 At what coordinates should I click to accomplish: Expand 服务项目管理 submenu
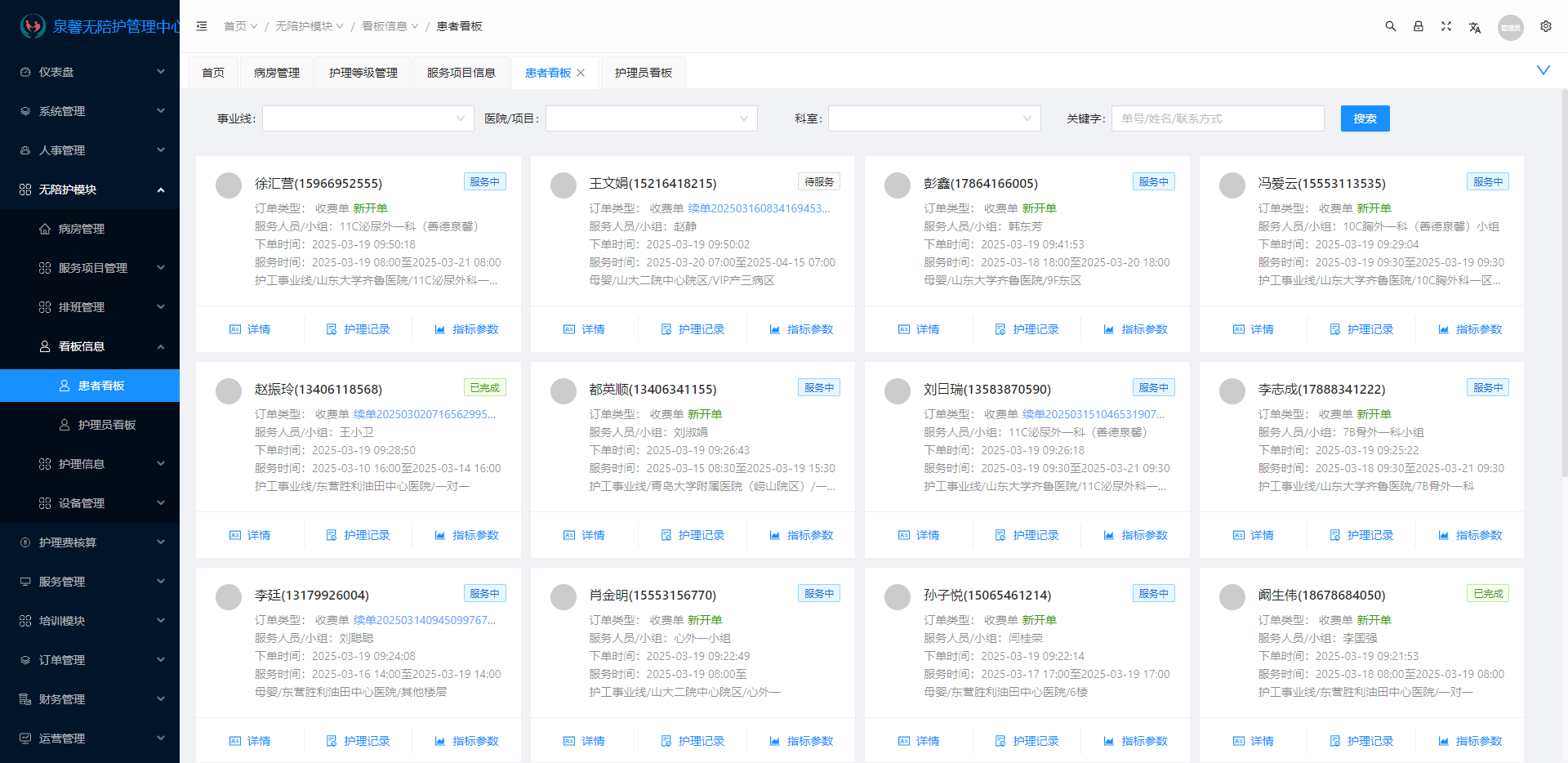[90, 268]
